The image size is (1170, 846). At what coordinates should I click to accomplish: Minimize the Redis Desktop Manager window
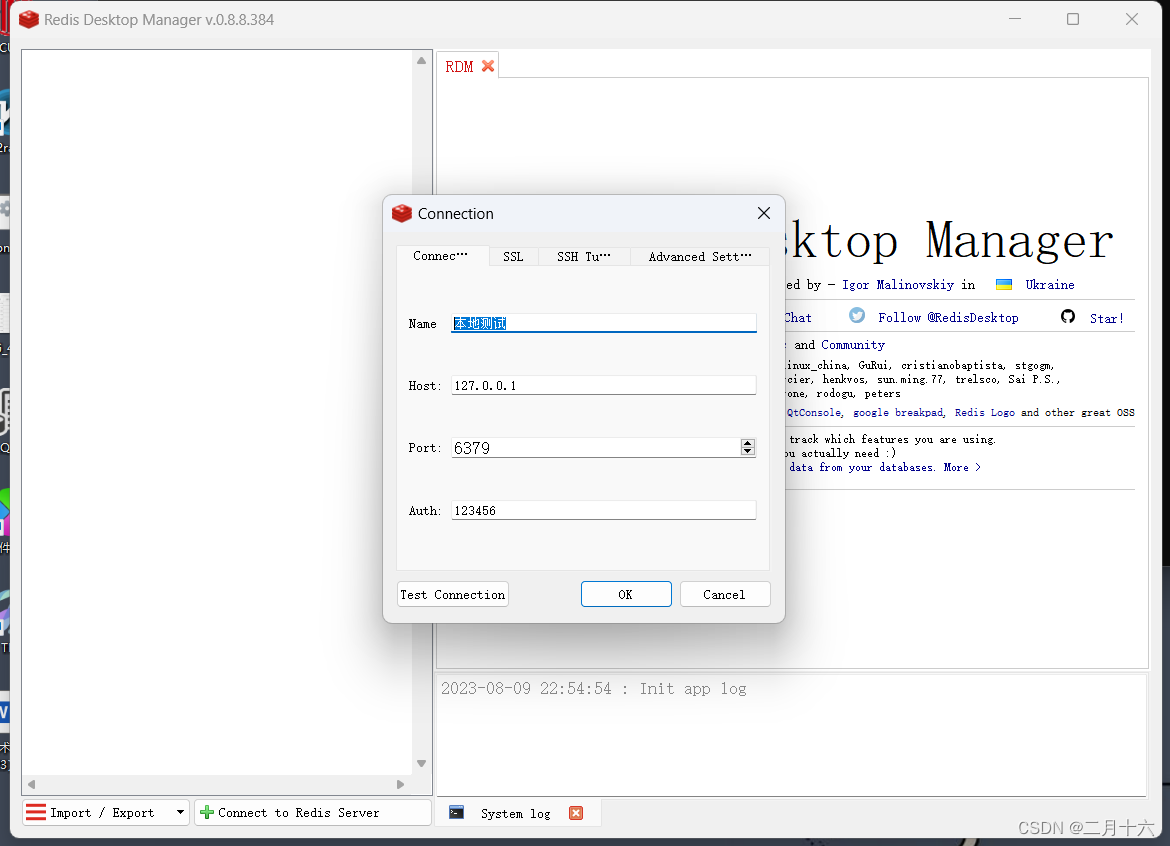point(1015,19)
